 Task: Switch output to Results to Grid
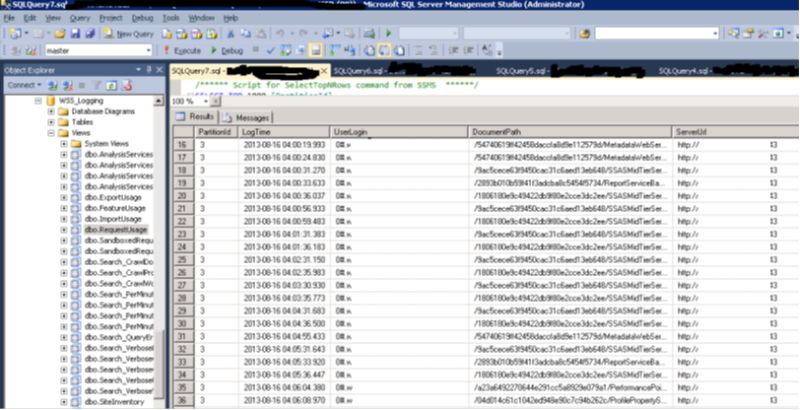pyautogui.click(x=384, y=50)
